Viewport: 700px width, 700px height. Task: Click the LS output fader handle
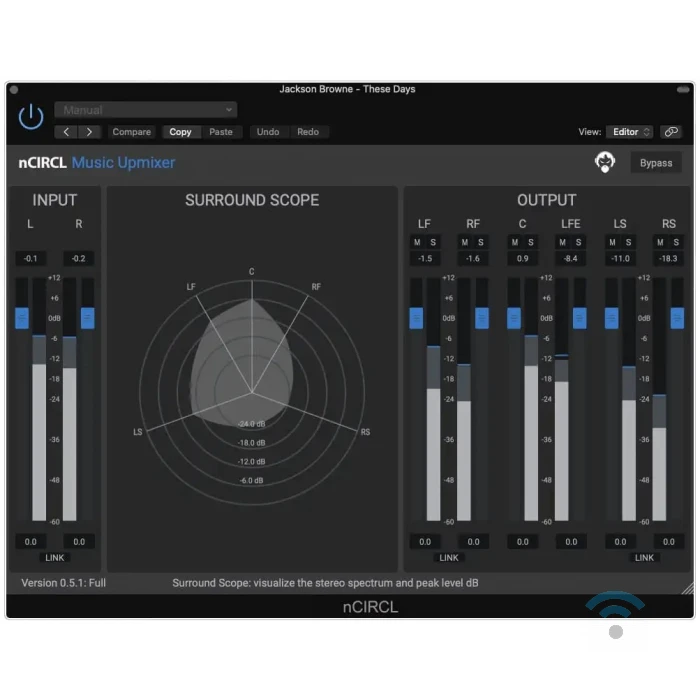tap(612, 318)
